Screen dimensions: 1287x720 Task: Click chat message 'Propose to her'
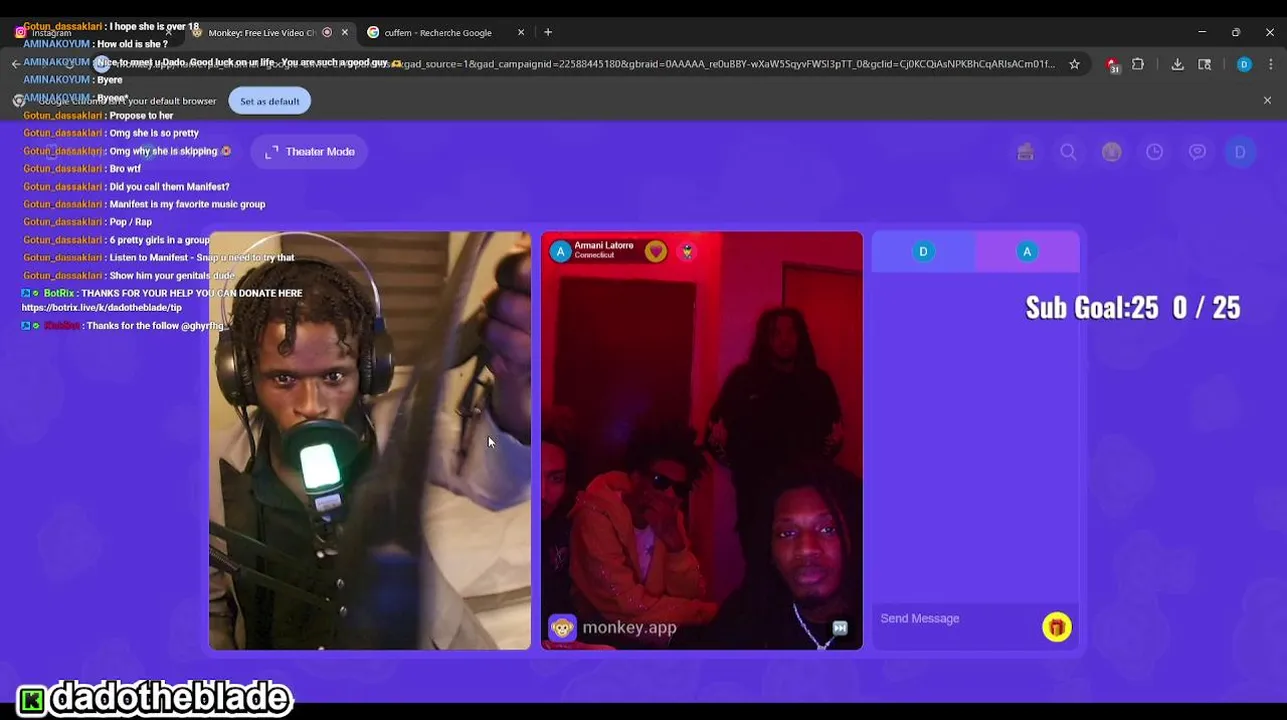pos(141,116)
